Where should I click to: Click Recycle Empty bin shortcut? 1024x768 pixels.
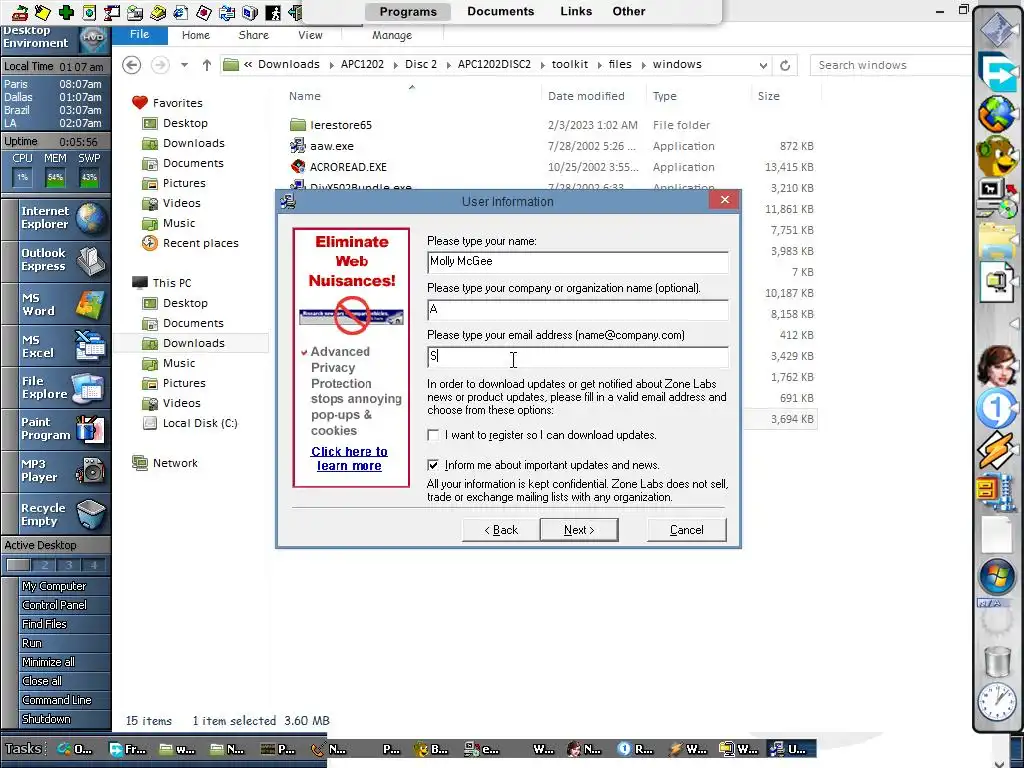pyautogui.click(x=56, y=514)
